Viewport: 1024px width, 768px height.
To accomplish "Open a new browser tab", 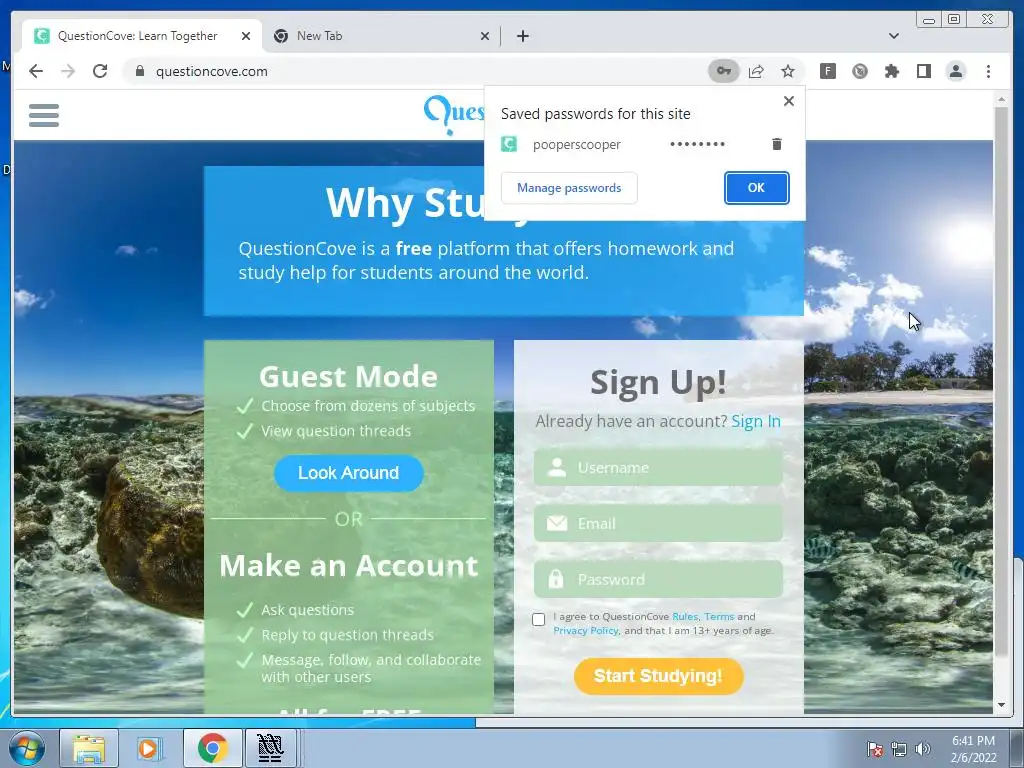I will (522, 36).
